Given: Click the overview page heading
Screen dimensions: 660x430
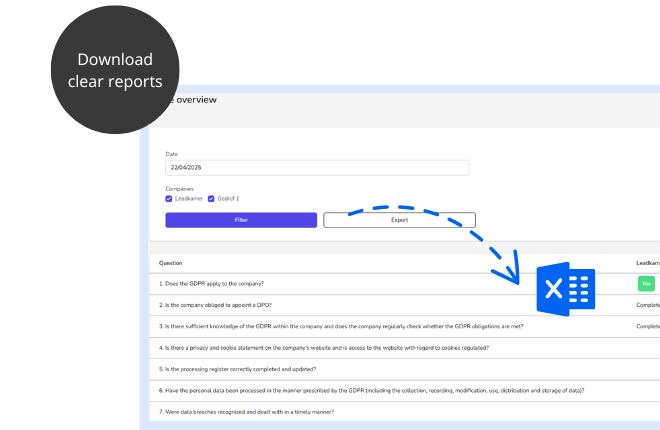Looking at the screenshot, I should (x=196, y=100).
